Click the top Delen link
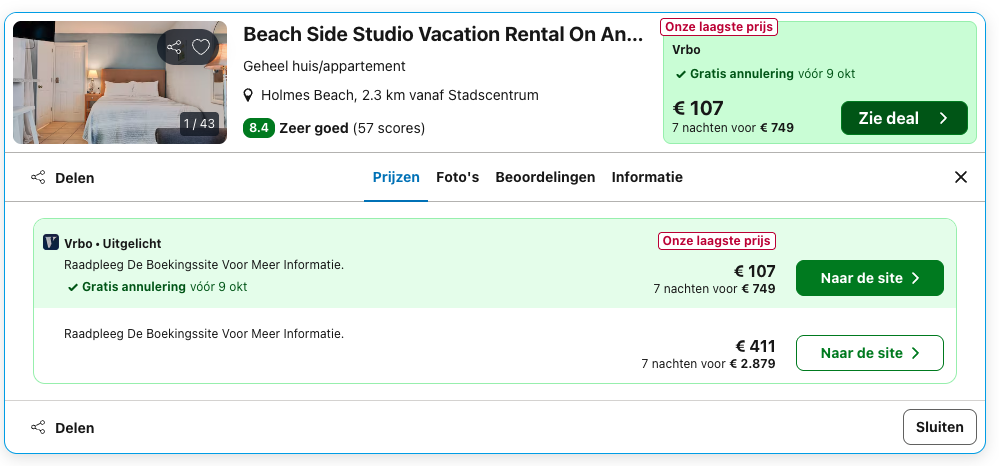Viewport: 999px width, 466px height. tap(75, 178)
